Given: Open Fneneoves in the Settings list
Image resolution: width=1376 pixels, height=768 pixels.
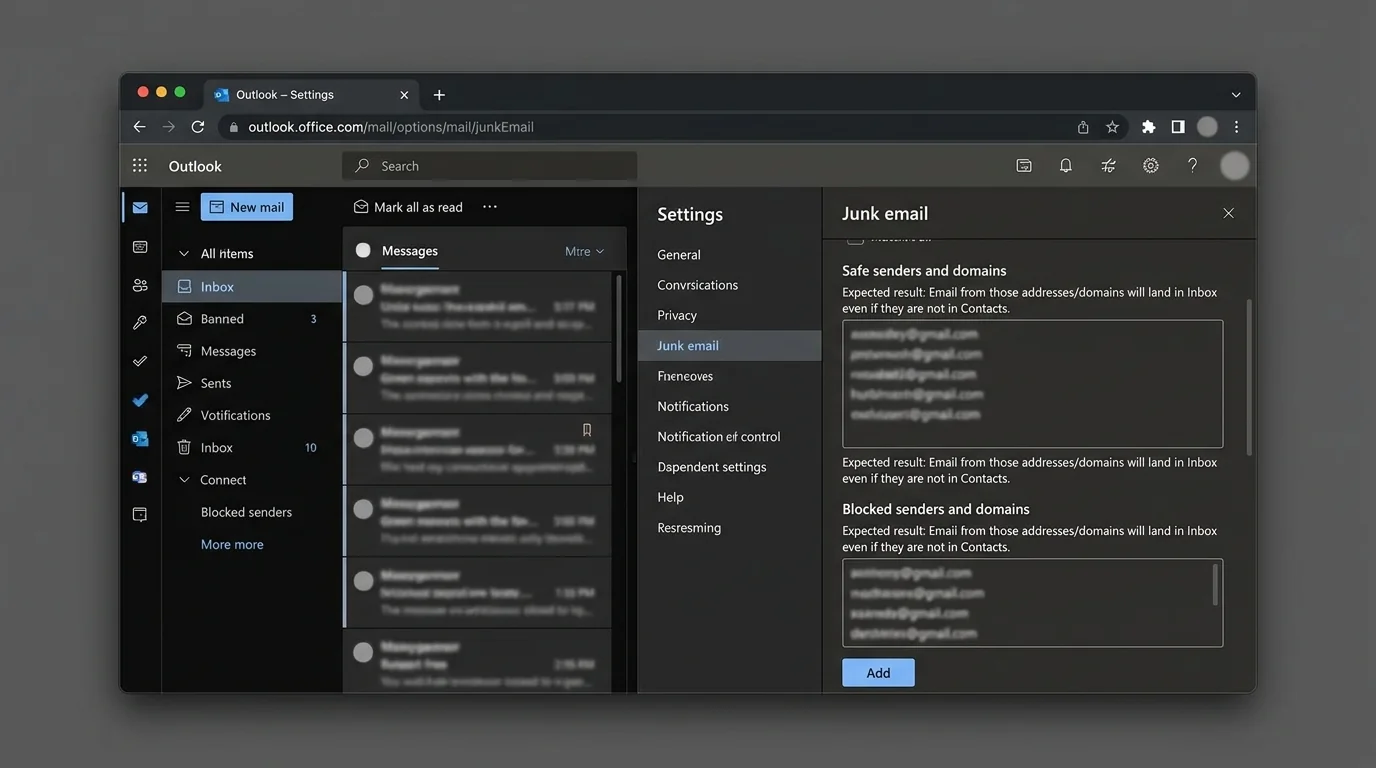Looking at the screenshot, I should click(x=685, y=376).
